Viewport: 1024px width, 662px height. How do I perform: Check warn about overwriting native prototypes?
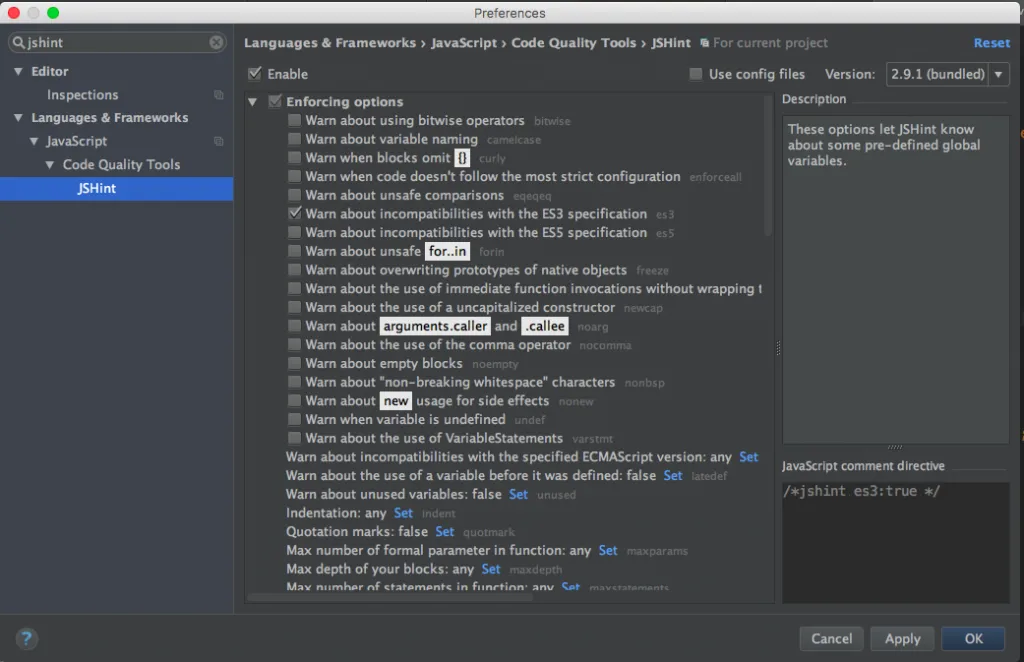[295, 270]
